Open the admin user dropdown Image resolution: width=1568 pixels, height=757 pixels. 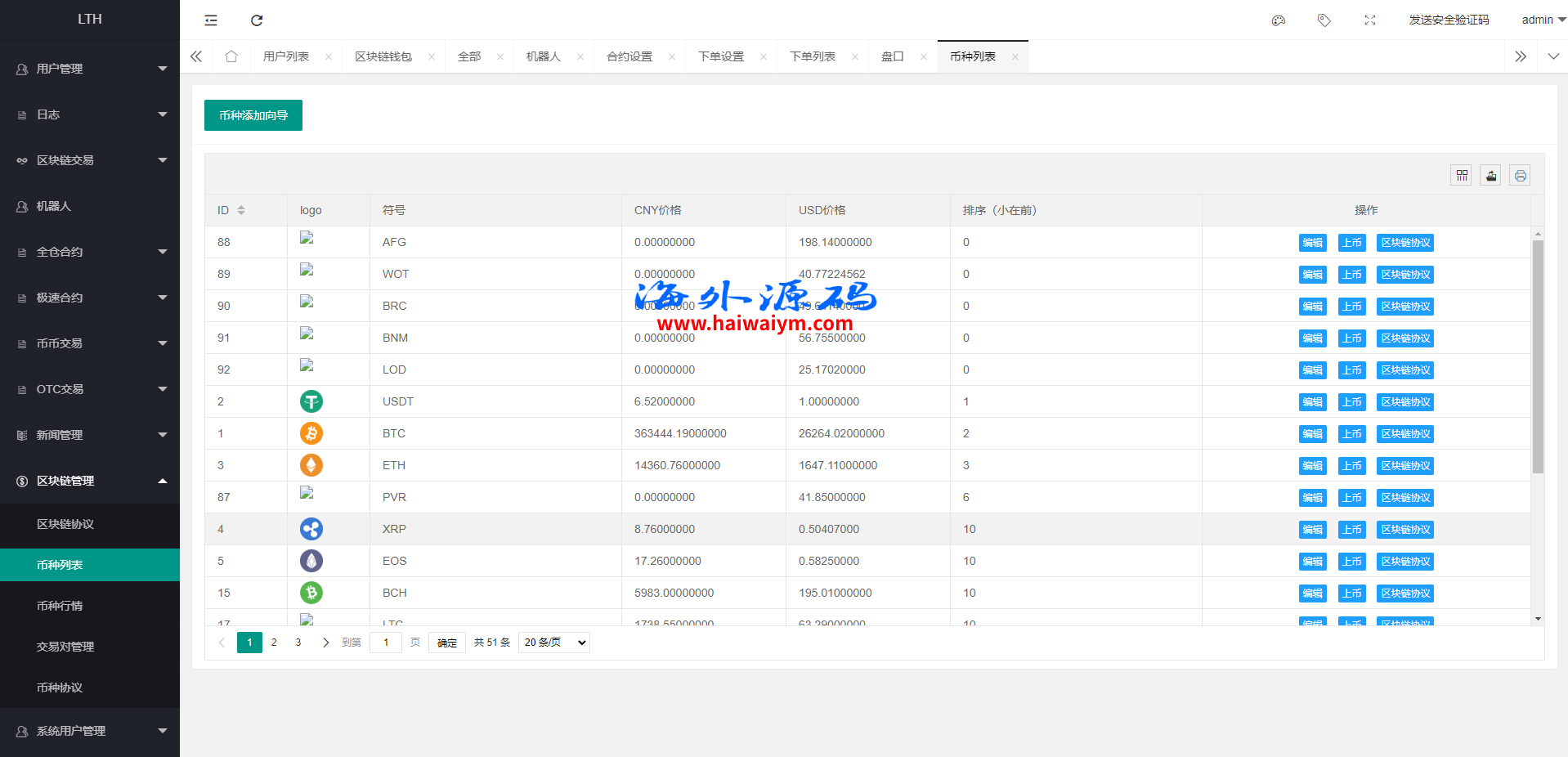tap(1543, 20)
